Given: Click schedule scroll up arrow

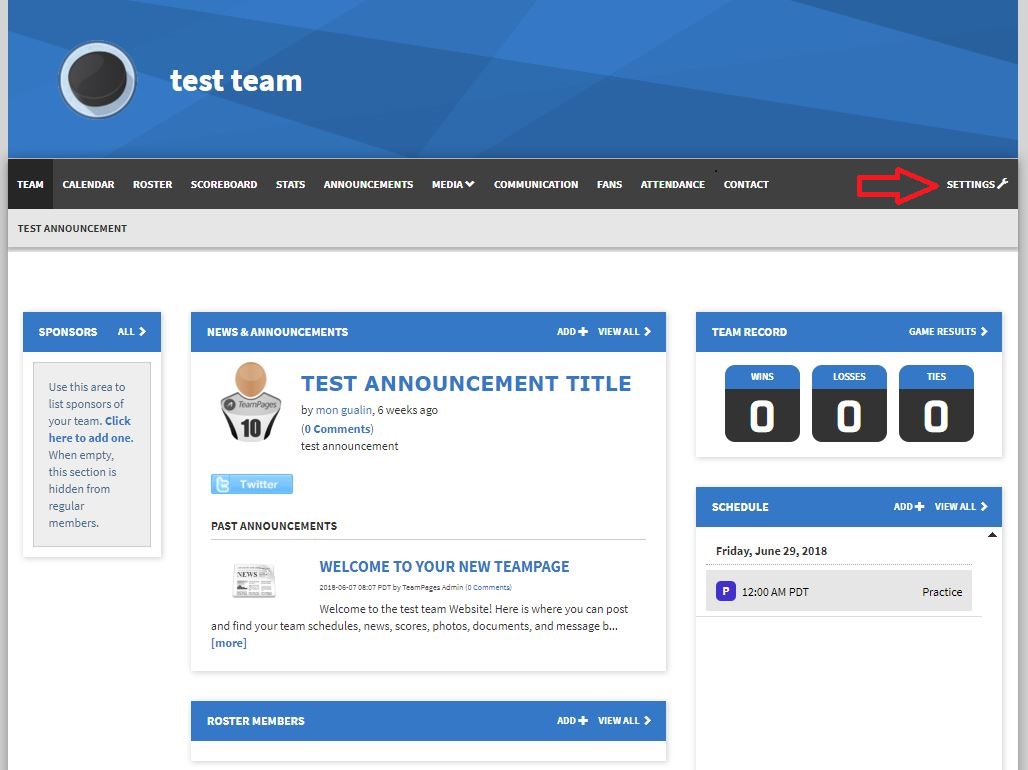Looking at the screenshot, I should [992, 535].
